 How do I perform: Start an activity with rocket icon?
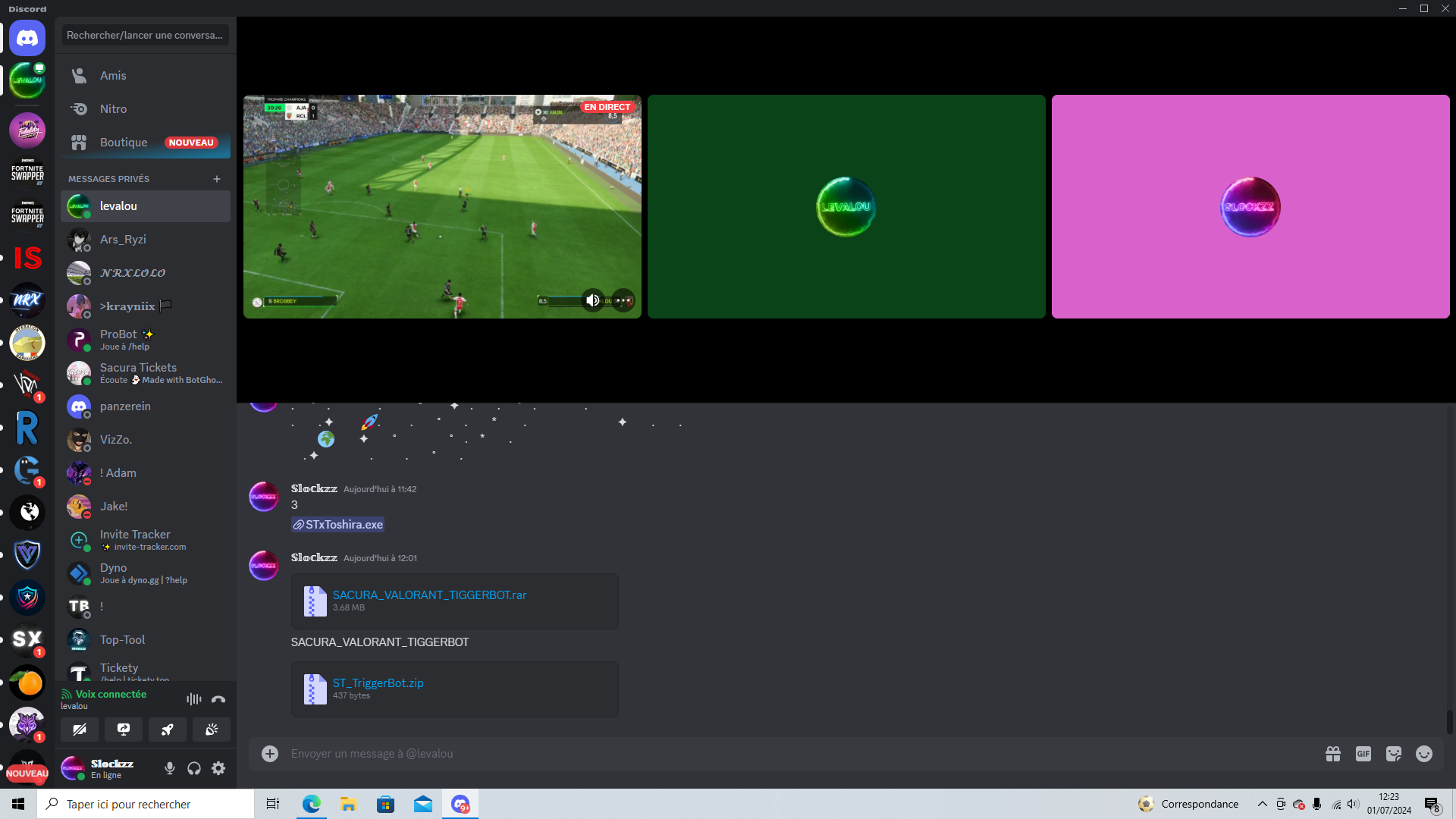point(168,730)
